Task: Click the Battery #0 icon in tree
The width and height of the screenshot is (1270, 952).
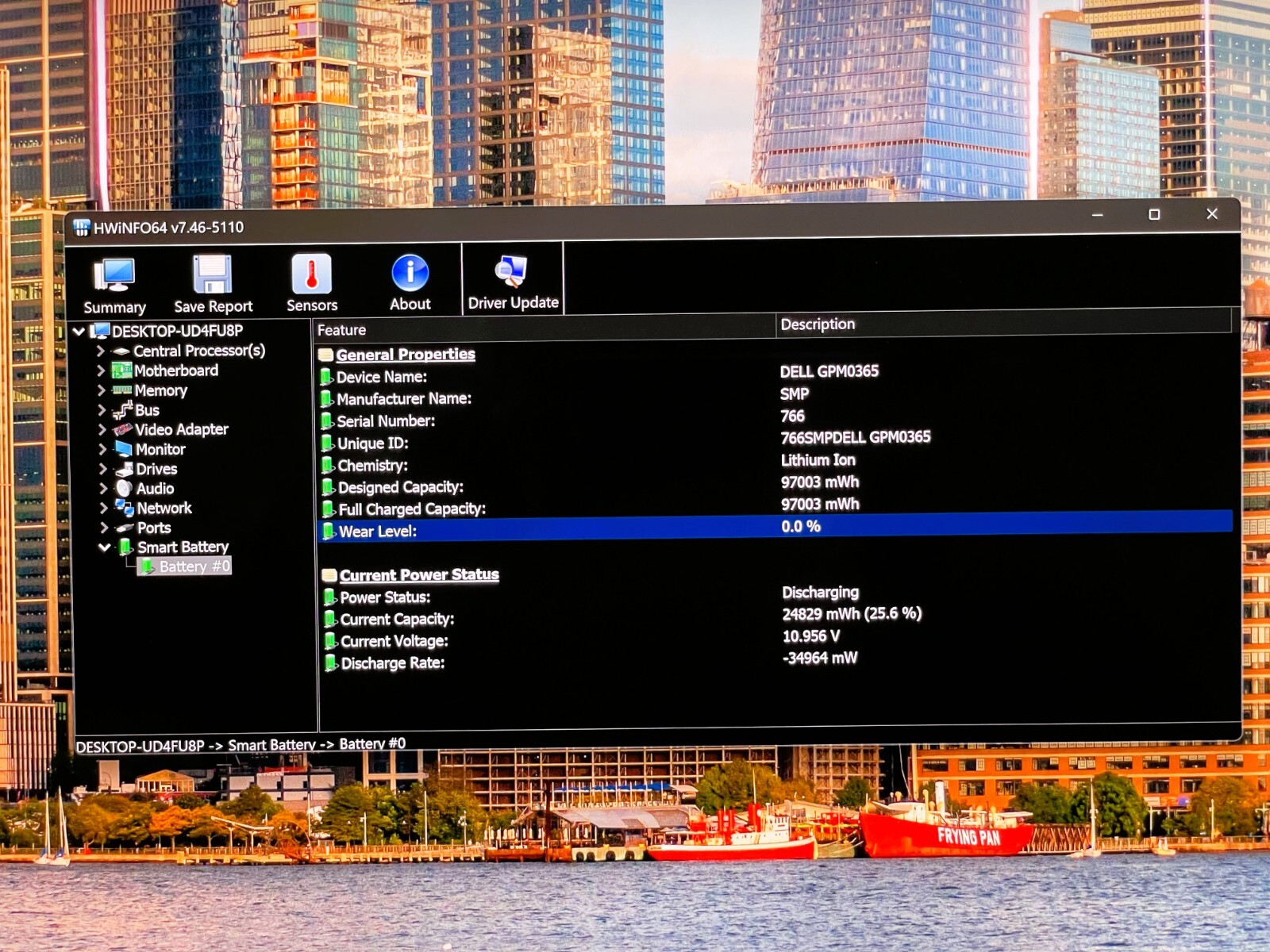Action: [x=148, y=566]
